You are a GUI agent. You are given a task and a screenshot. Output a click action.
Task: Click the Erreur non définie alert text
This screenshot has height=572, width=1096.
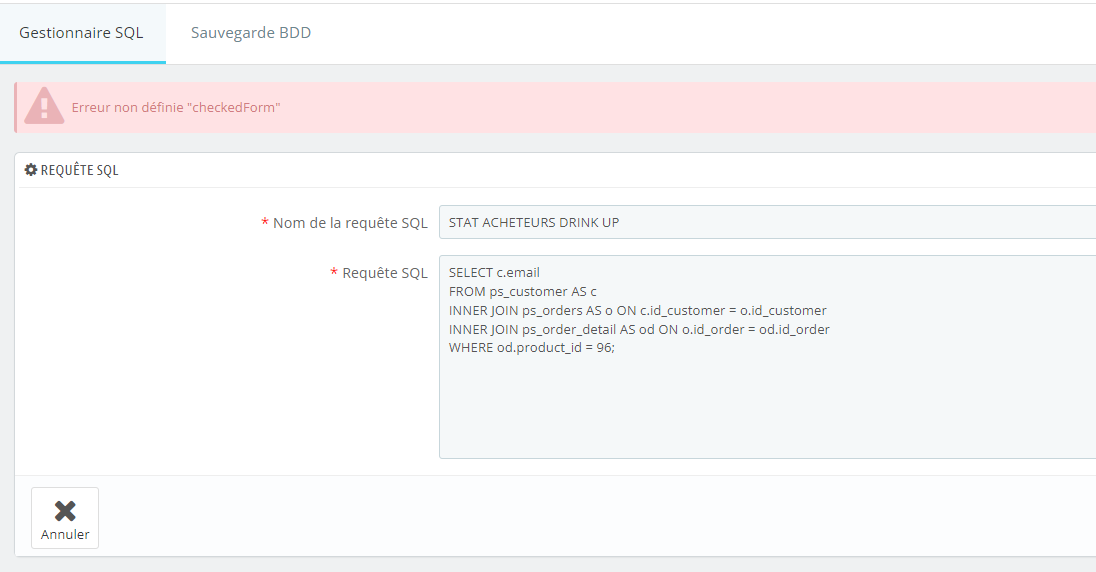click(x=176, y=108)
